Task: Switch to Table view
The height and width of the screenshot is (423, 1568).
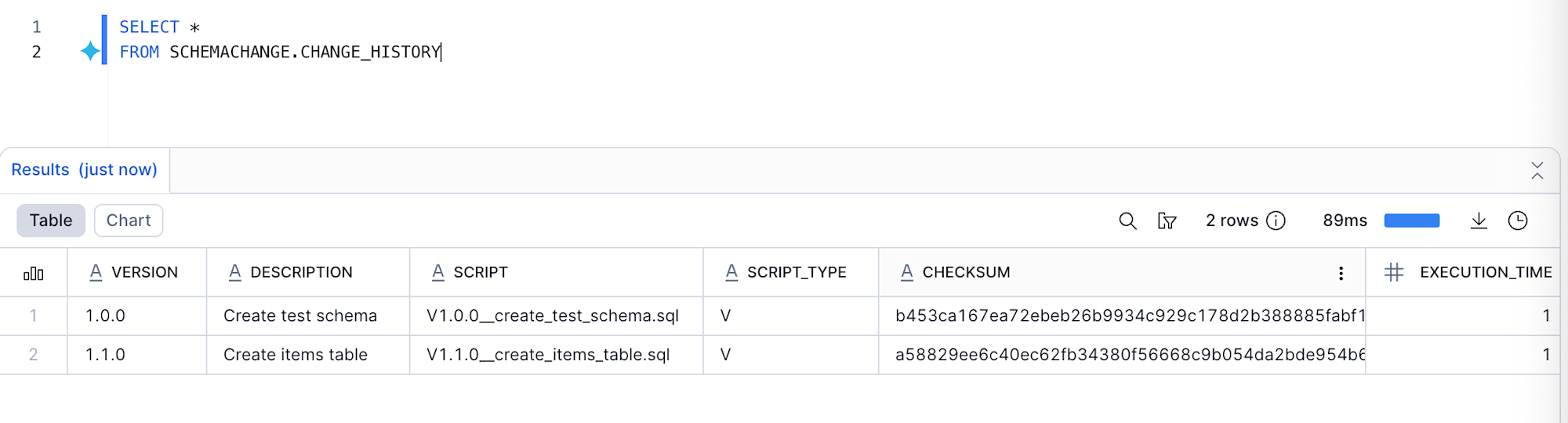Action: 51,221
